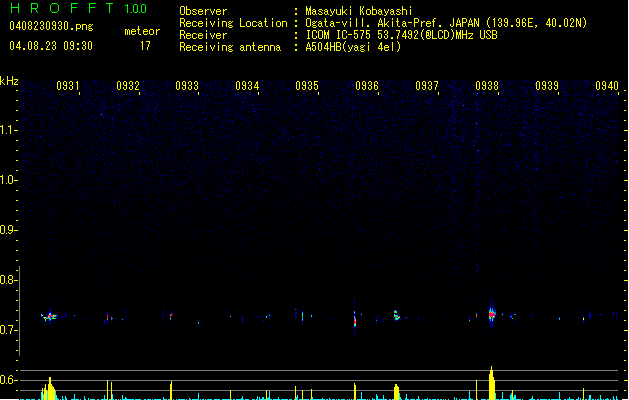Screen dimensions: 629x400
Task: Select the filename 0408230930.png
Action: click(51, 26)
